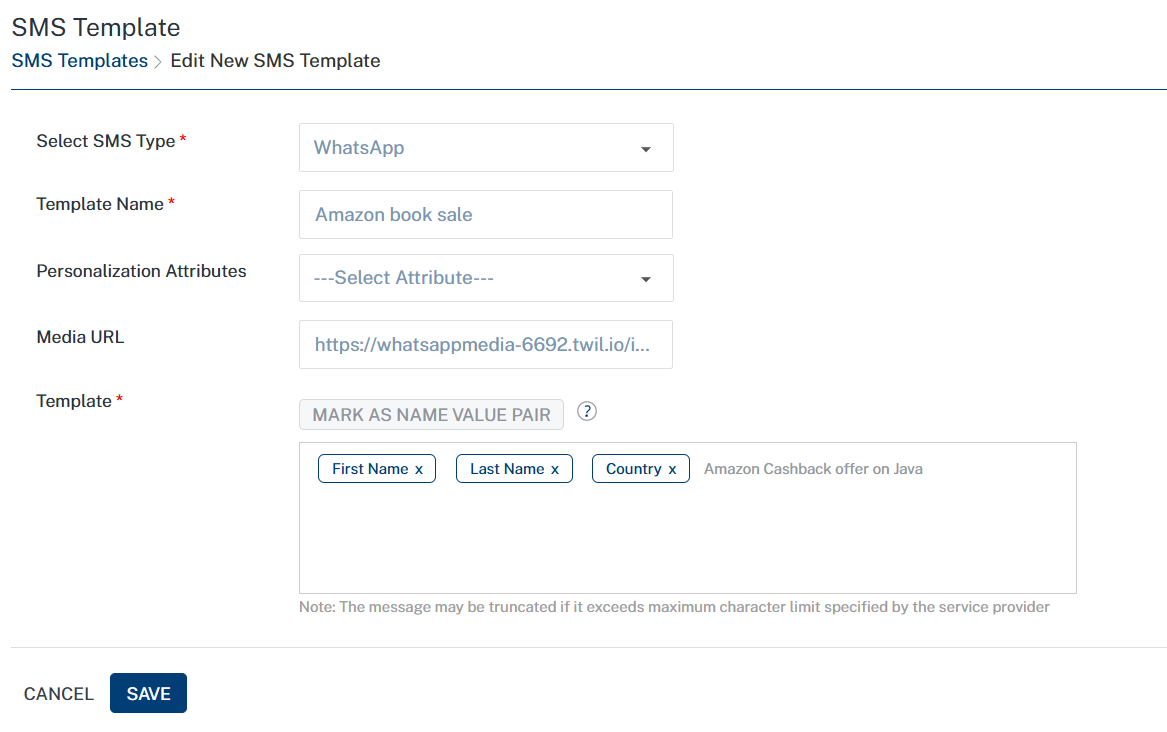Click the Amazon Cashback offer text
Image resolution: width=1167 pixels, height=732 pixels.
813,469
